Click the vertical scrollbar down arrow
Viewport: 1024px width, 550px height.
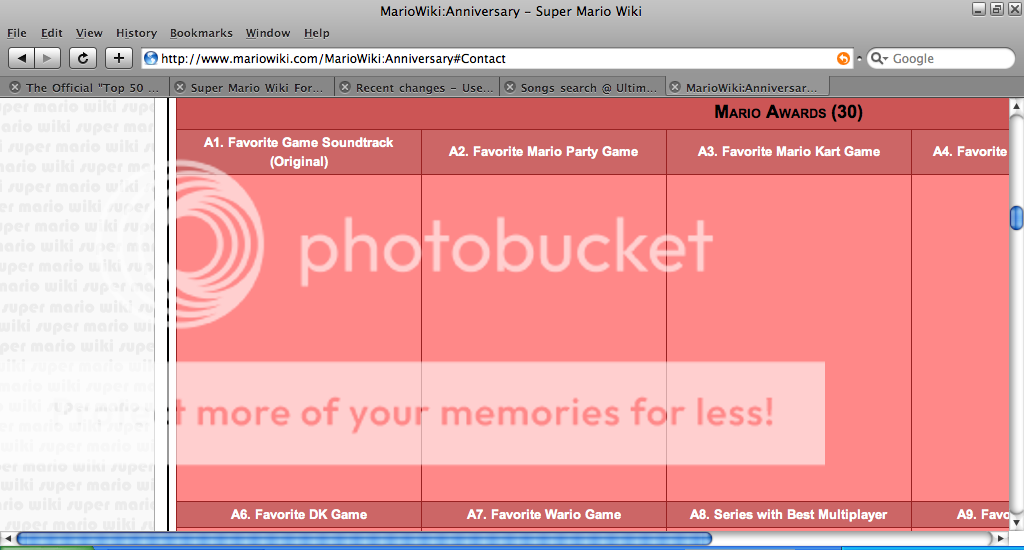pyautogui.click(x=1016, y=524)
